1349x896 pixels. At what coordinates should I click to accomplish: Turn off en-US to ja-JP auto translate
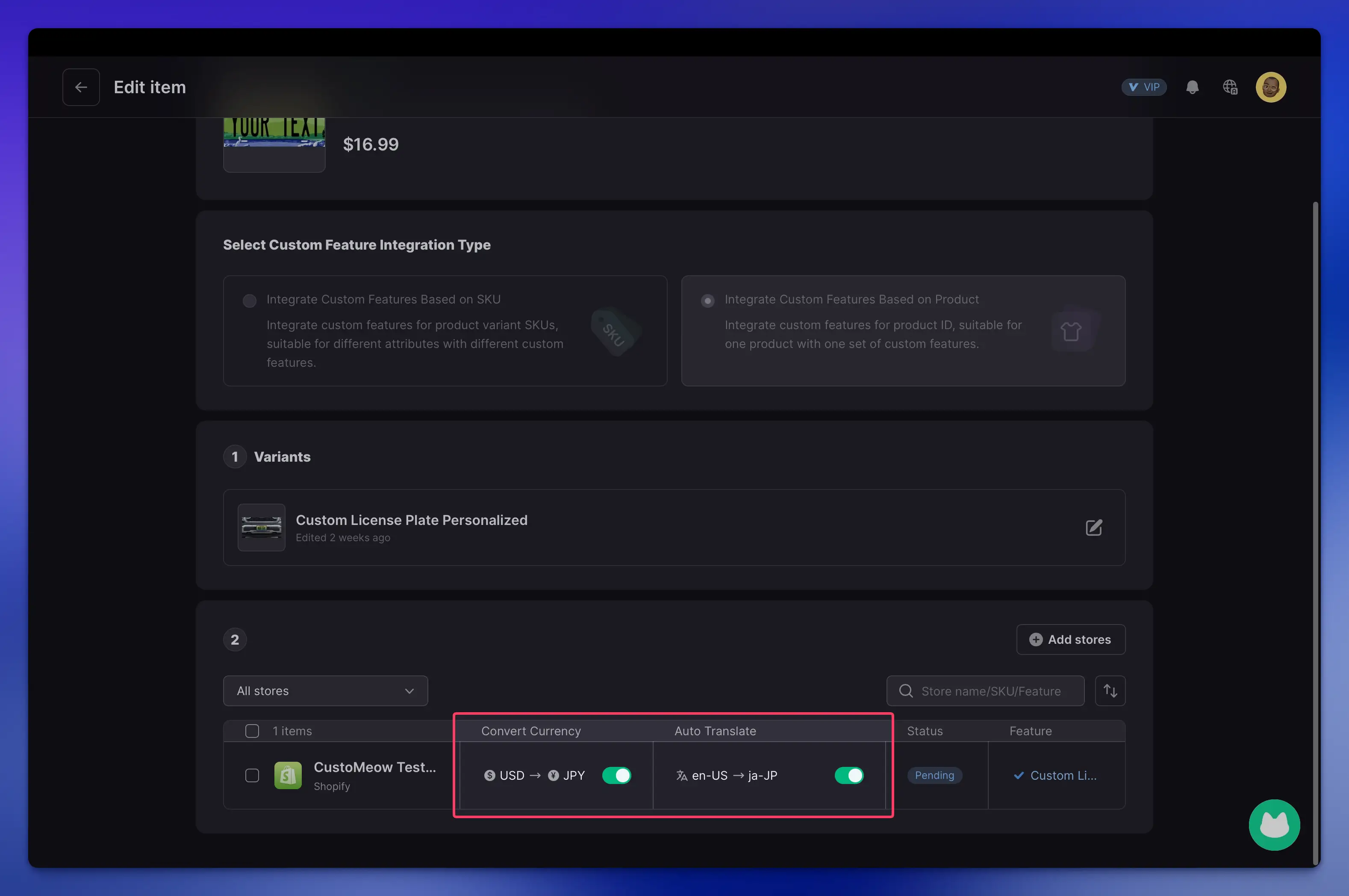848,775
